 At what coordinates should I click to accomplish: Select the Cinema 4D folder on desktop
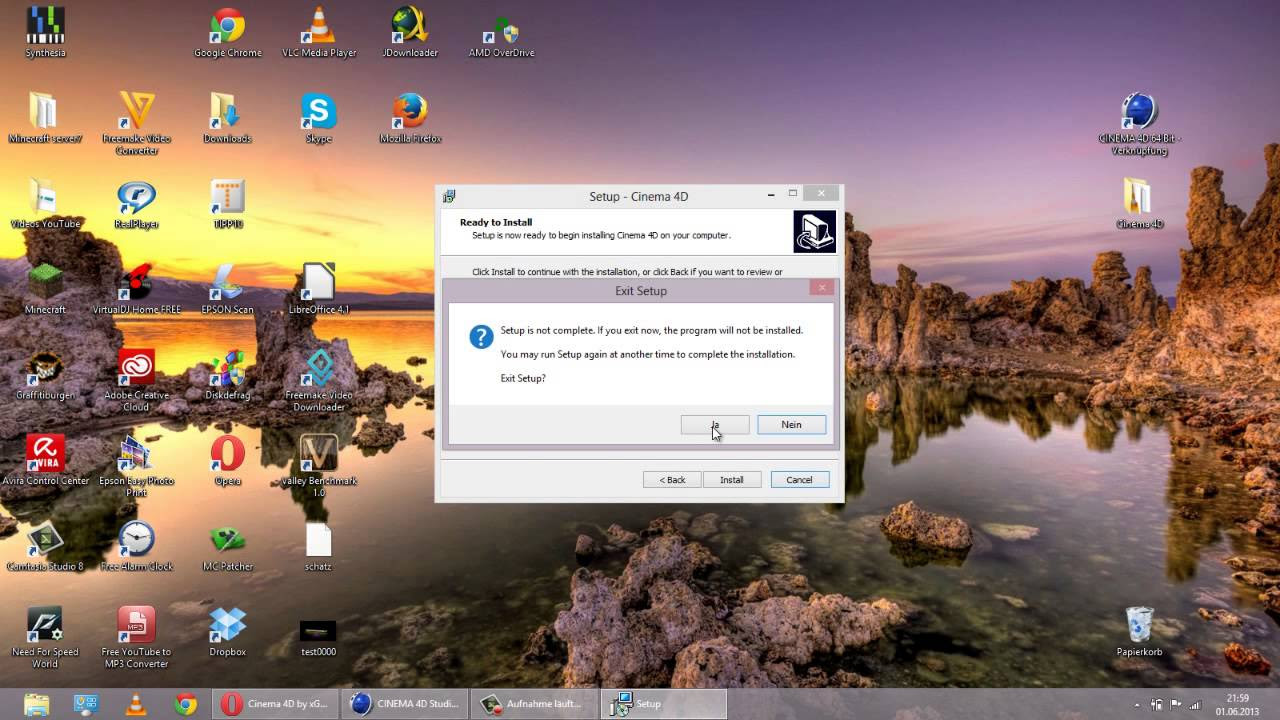[1139, 204]
